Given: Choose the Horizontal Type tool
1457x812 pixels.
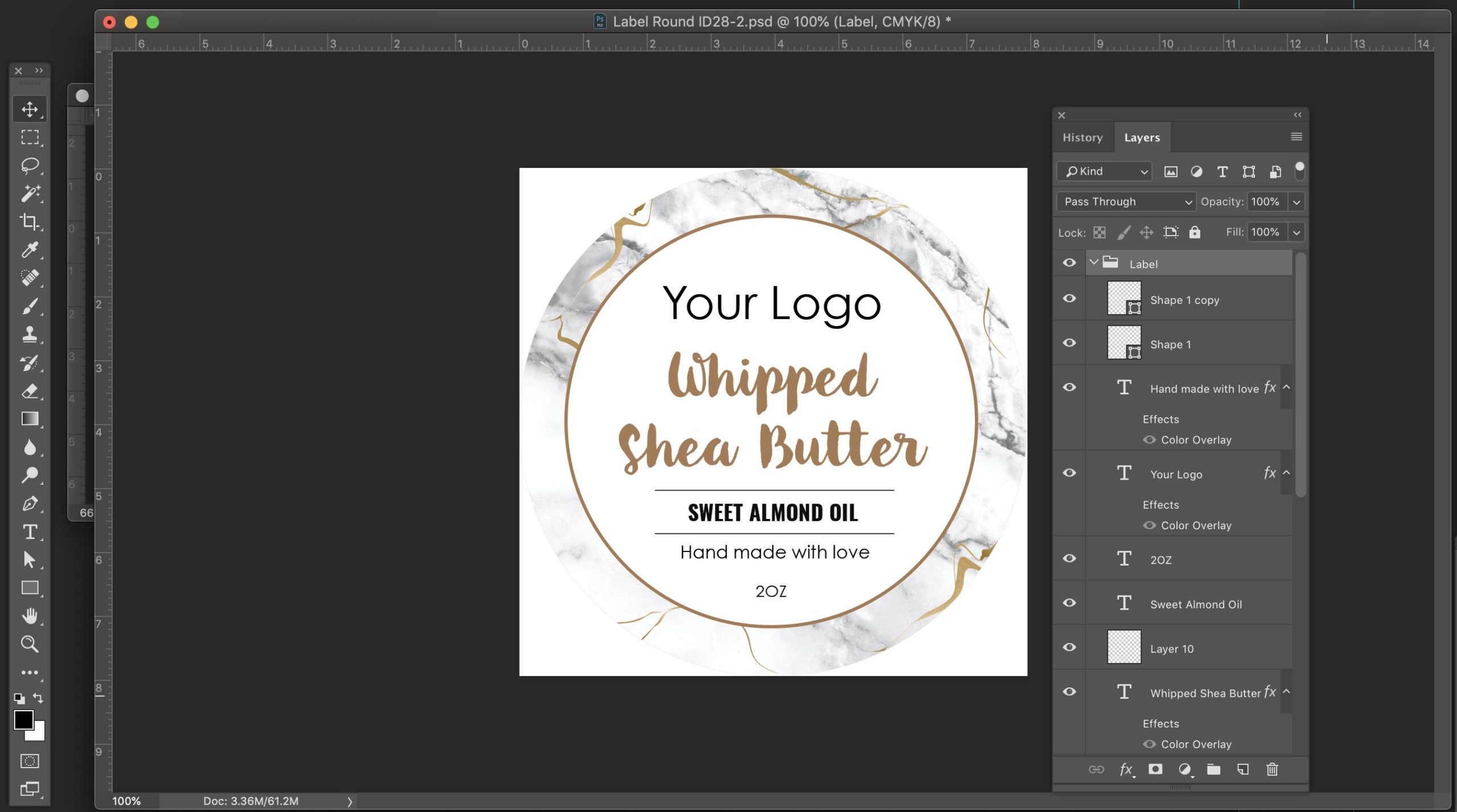Looking at the screenshot, I should pos(30,531).
